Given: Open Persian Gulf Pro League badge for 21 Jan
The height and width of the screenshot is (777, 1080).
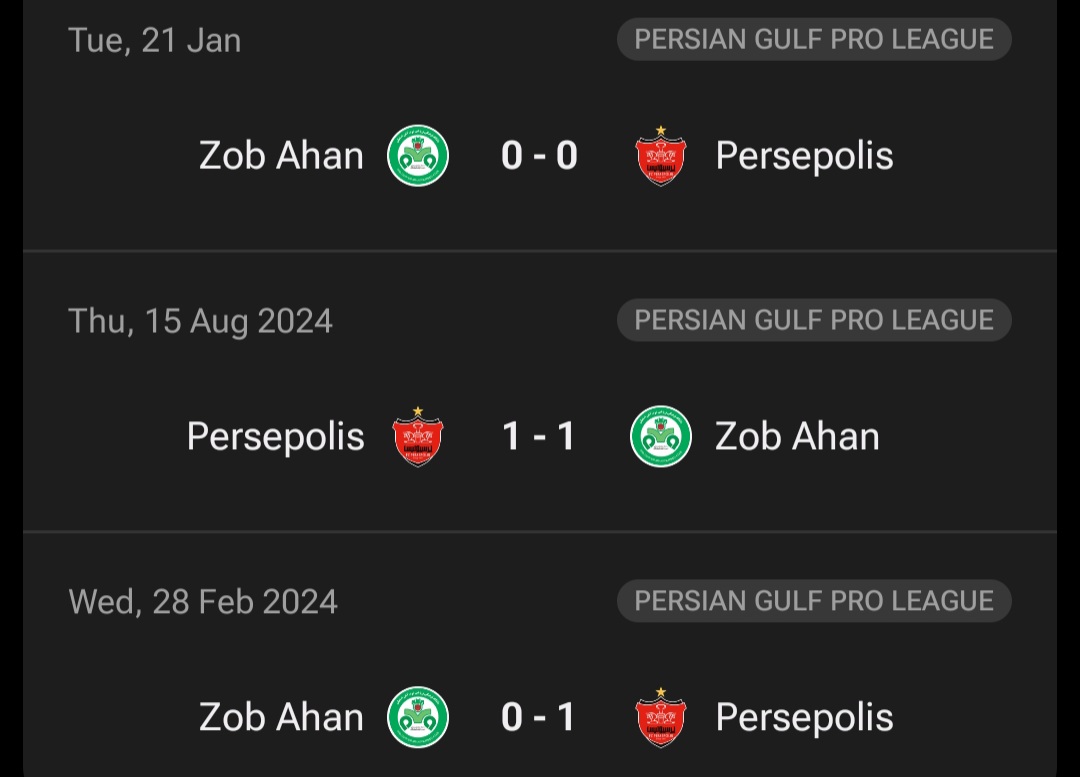Looking at the screenshot, I should [x=814, y=40].
